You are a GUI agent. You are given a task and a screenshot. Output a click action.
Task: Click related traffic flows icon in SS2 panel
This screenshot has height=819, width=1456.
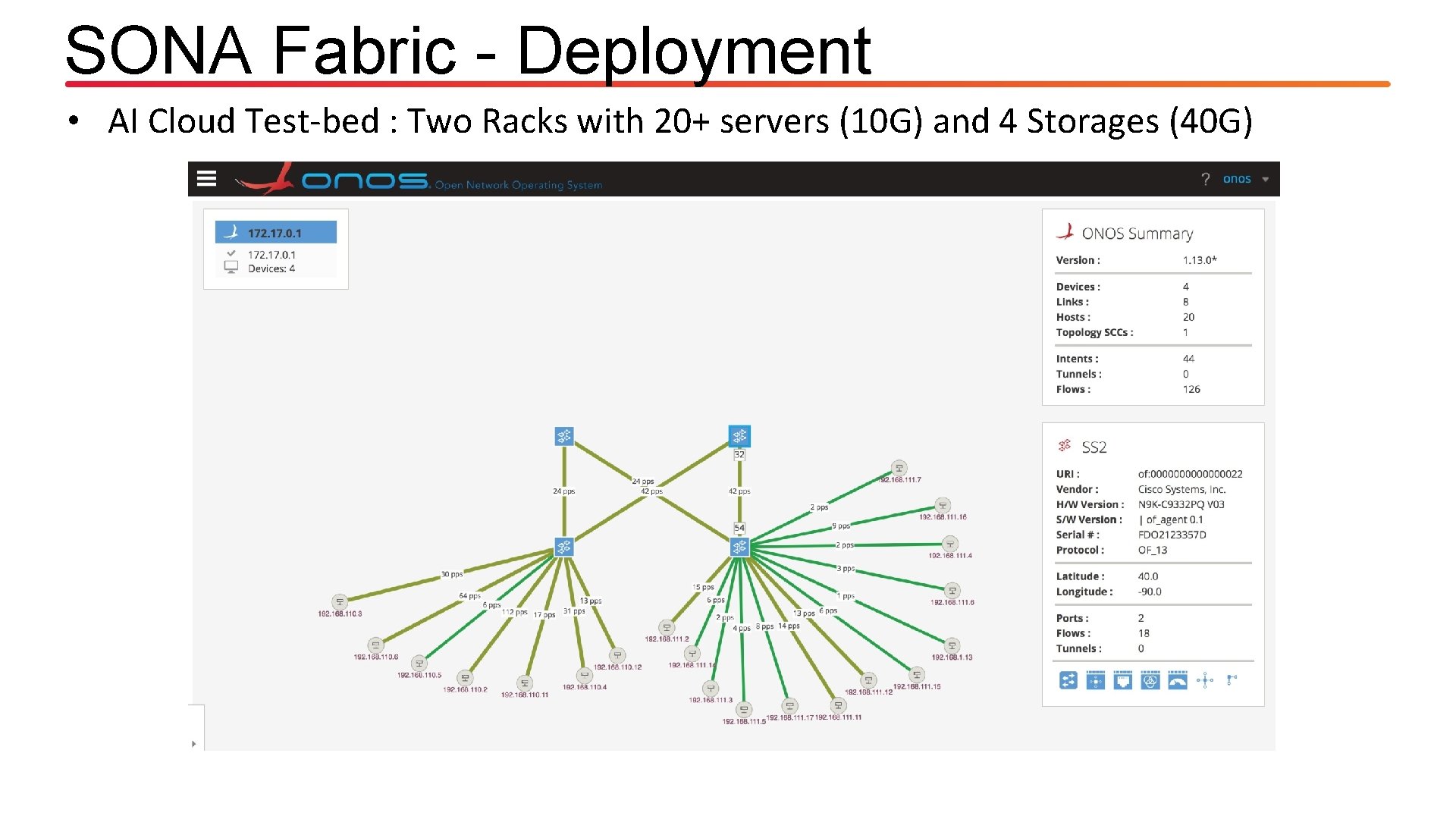pyautogui.click(x=1205, y=680)
